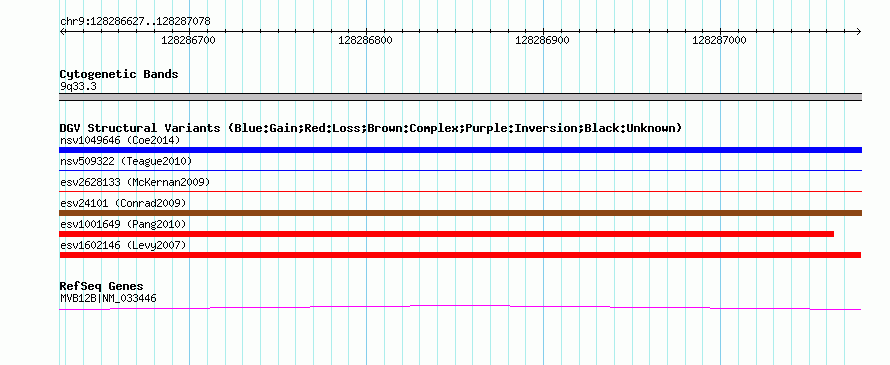Image resolution: width=890 pixels, height=365 pixels.
Task: Click the right arrowhead of the ruler
Action: tap(859, 32)
